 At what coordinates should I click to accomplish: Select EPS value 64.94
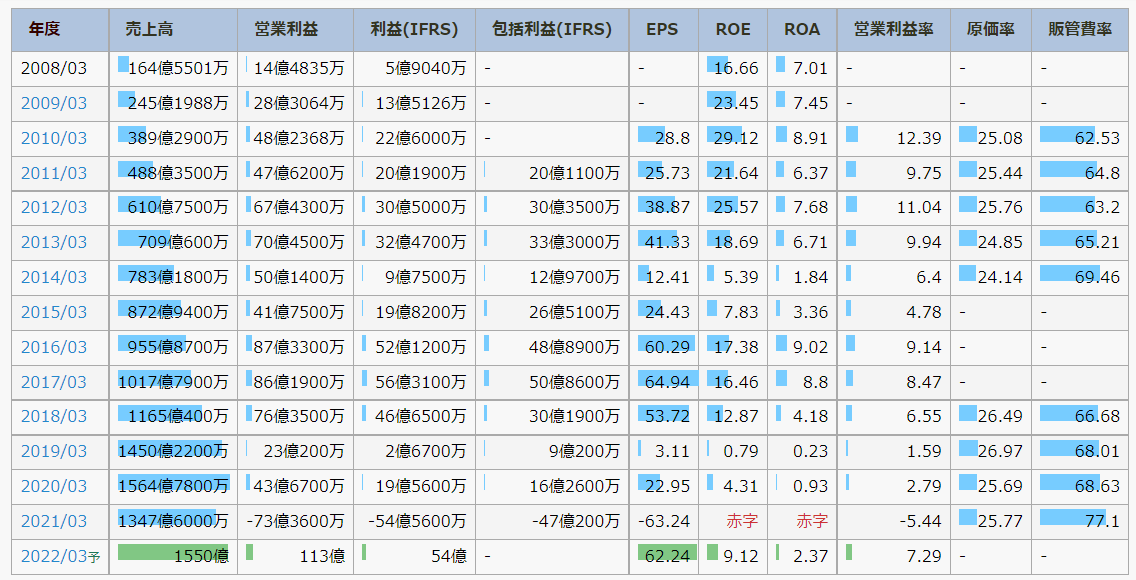(x=667, y=382)
